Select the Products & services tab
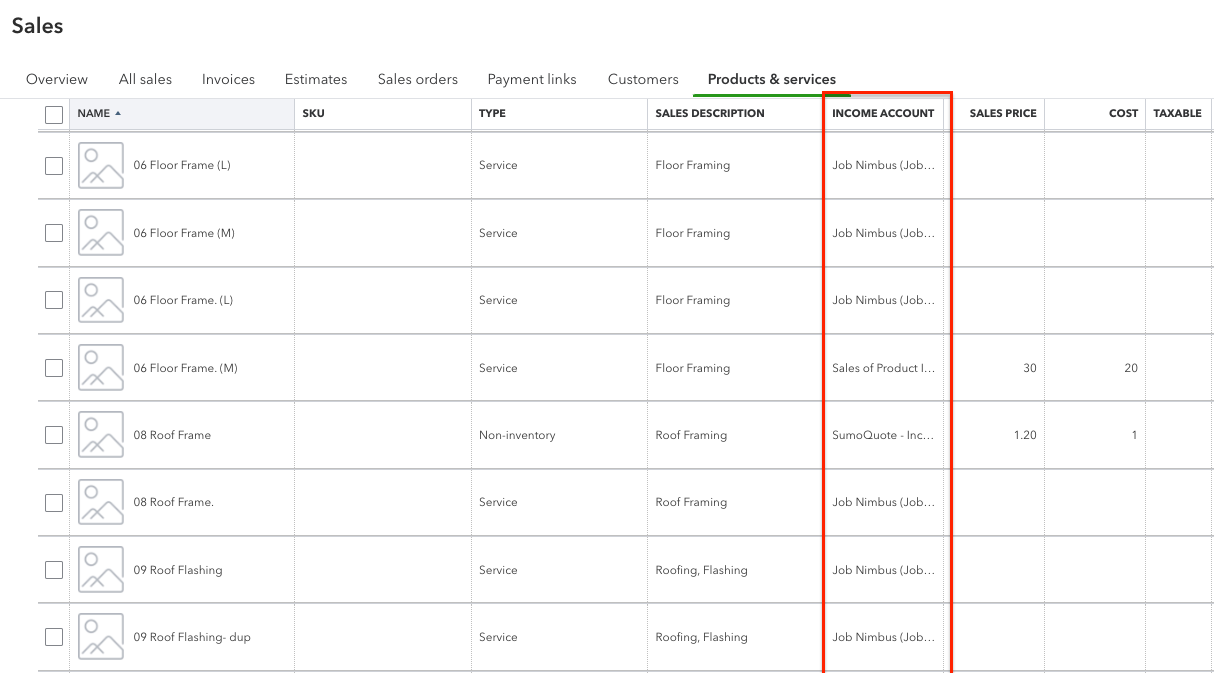This screenshot has height=673, width=1214. (x=772, y=79)
